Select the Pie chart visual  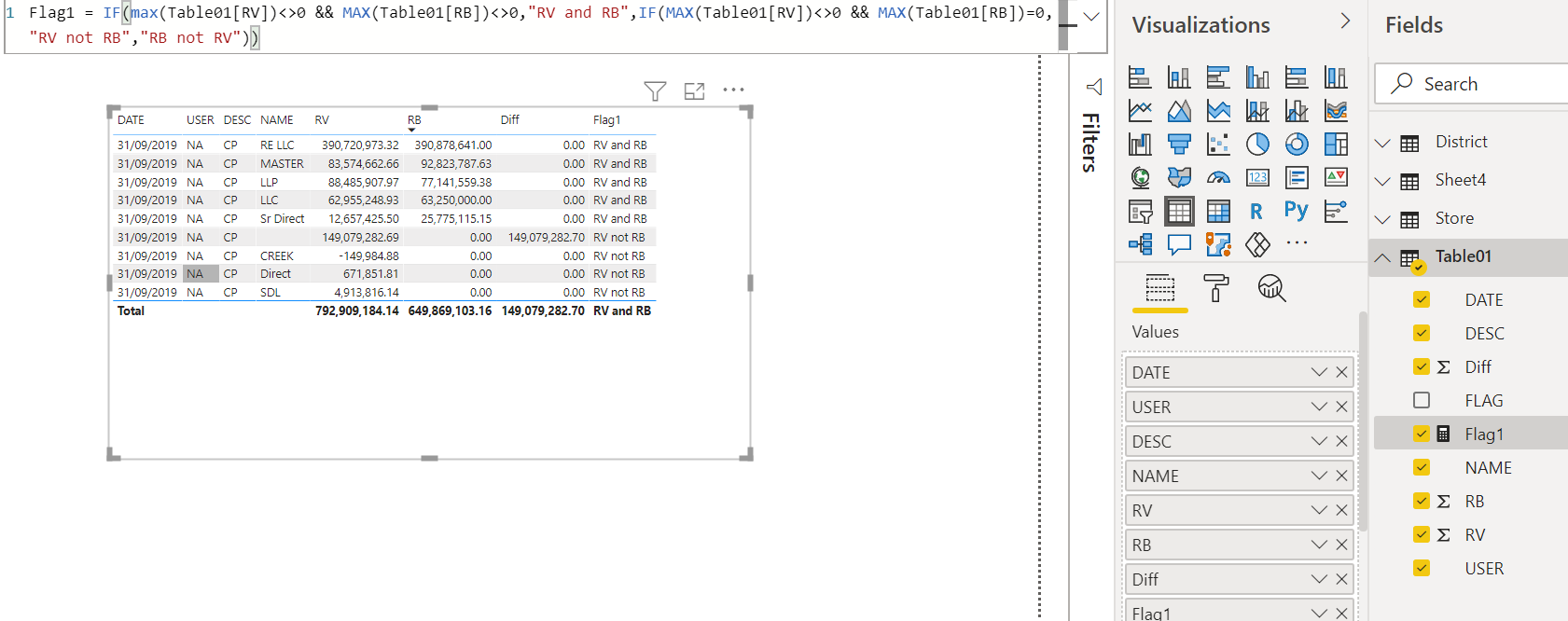[x=1257, y=145]
